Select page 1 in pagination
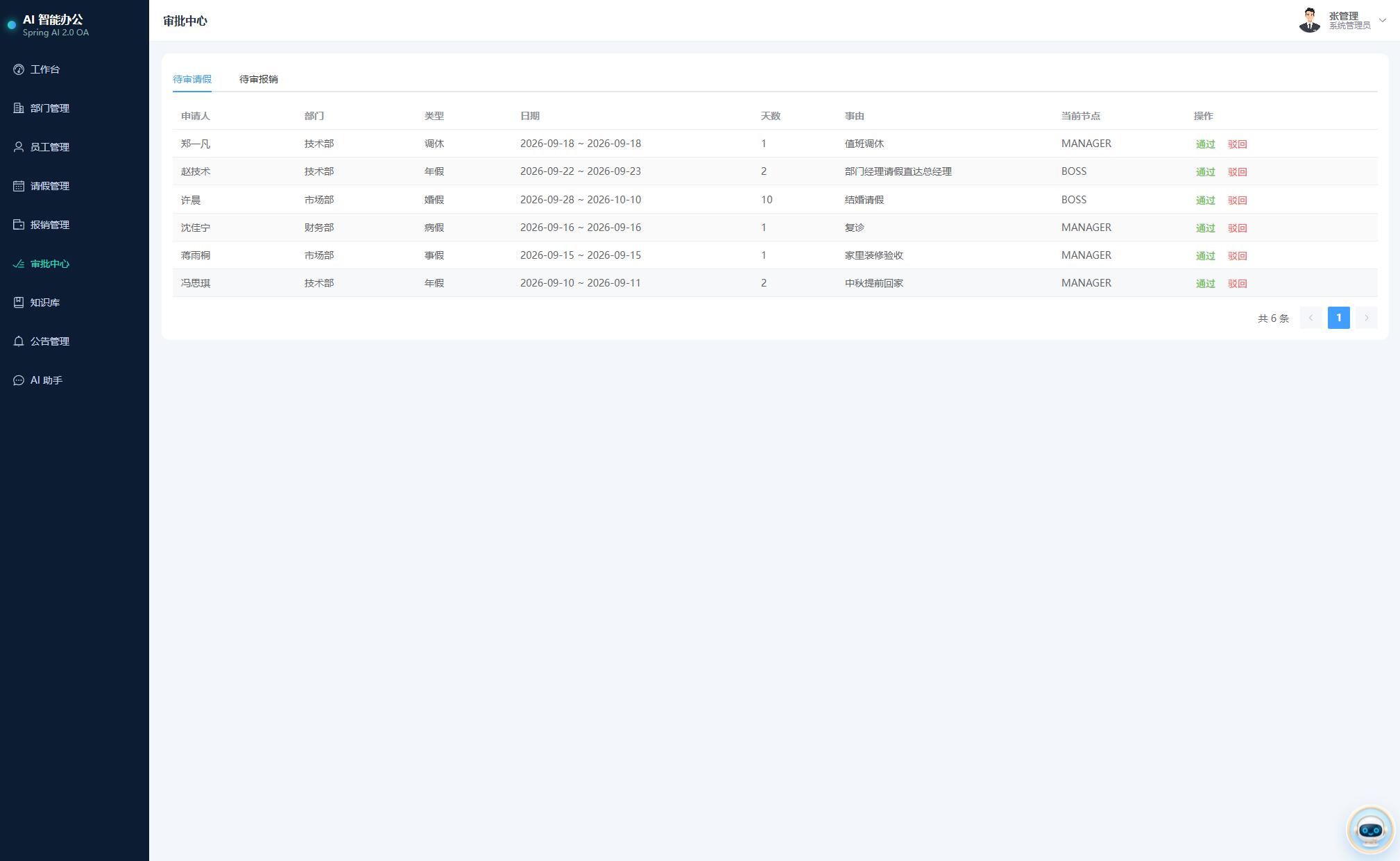Screen dimensions: 1400x861 click(1339, 318)
